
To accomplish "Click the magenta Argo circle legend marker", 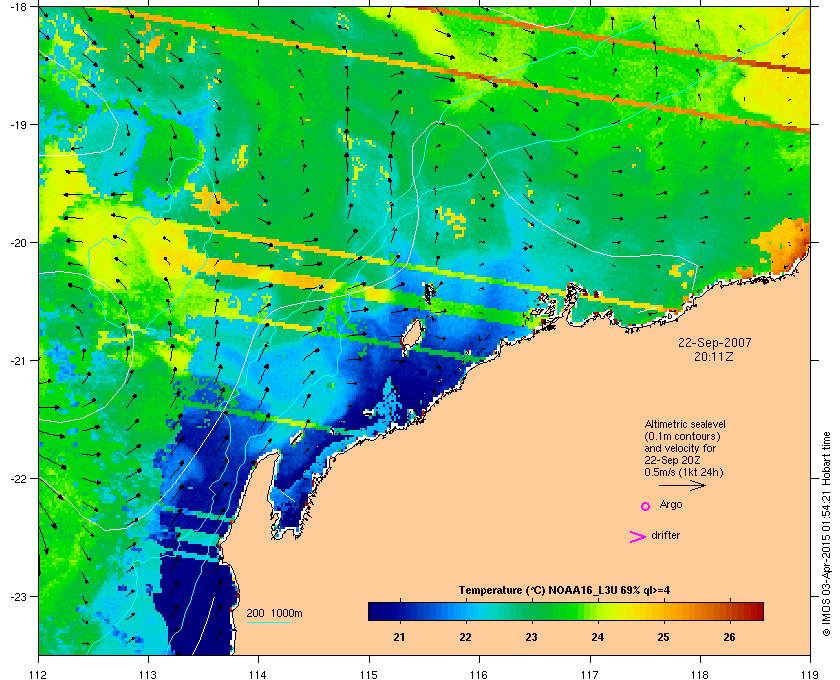I will [646, 506].
